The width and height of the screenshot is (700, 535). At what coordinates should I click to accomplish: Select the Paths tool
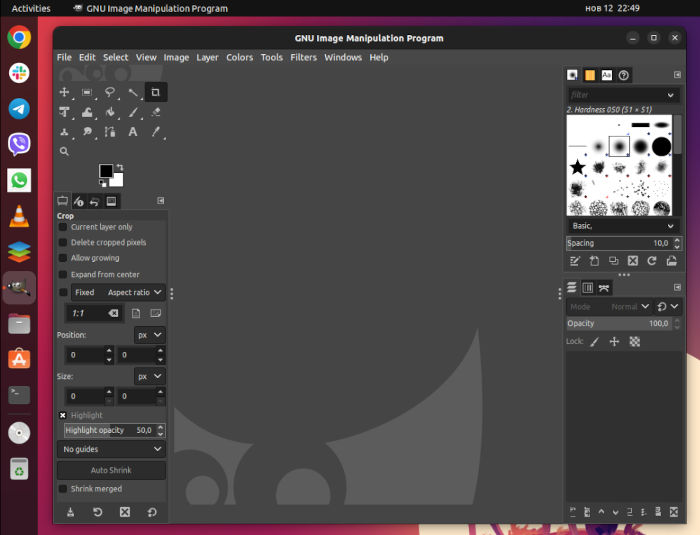[x=110, y=132]
